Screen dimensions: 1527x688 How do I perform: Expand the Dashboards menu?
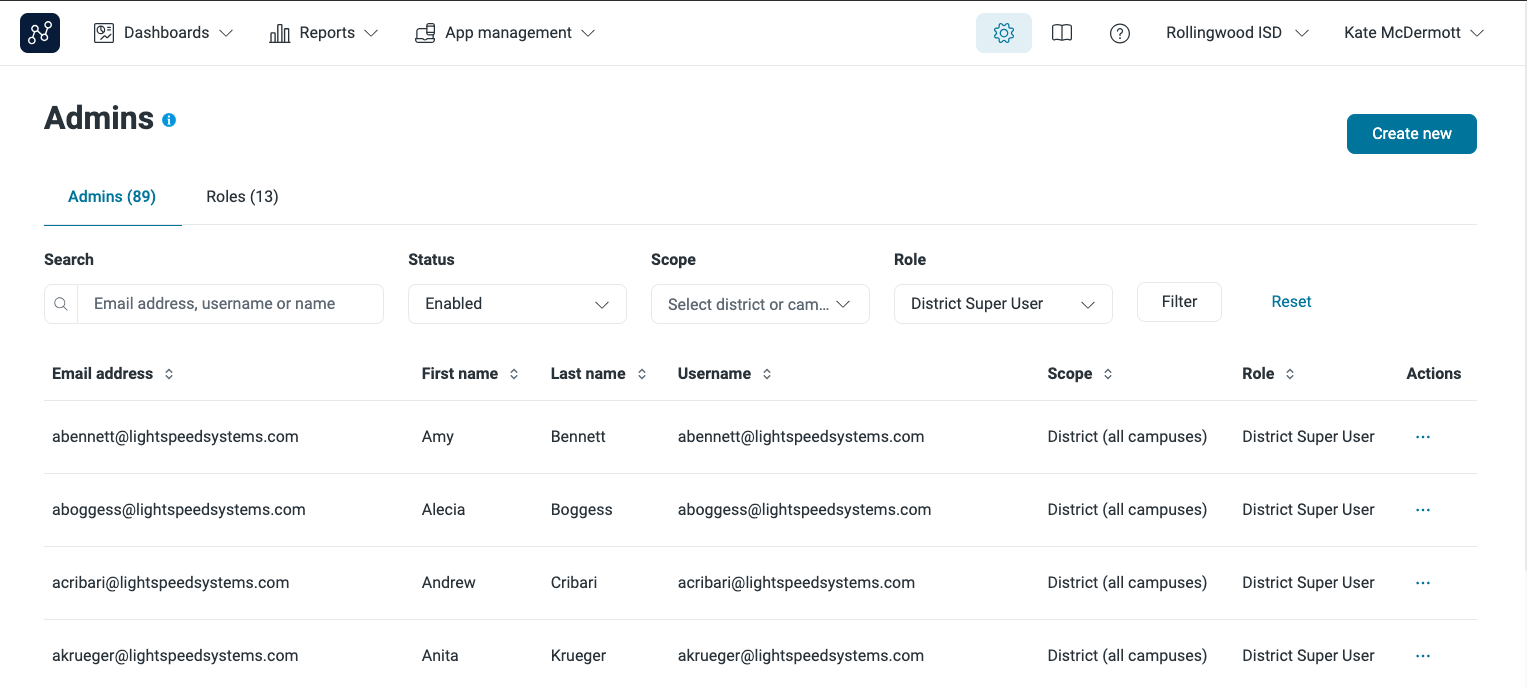click(x=164, y=33)
